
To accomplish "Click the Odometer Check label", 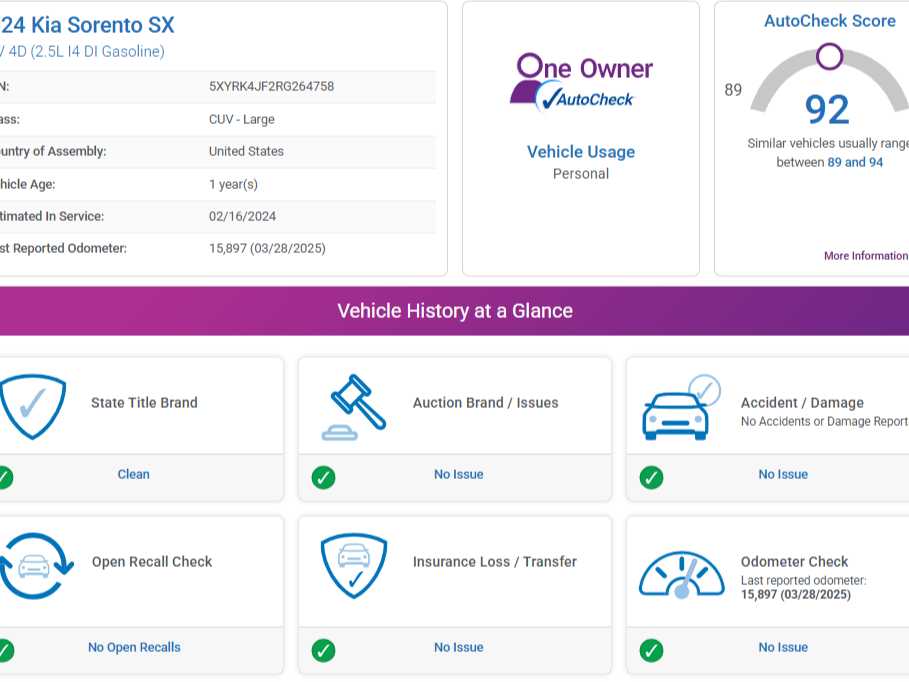I will (795, 561).
